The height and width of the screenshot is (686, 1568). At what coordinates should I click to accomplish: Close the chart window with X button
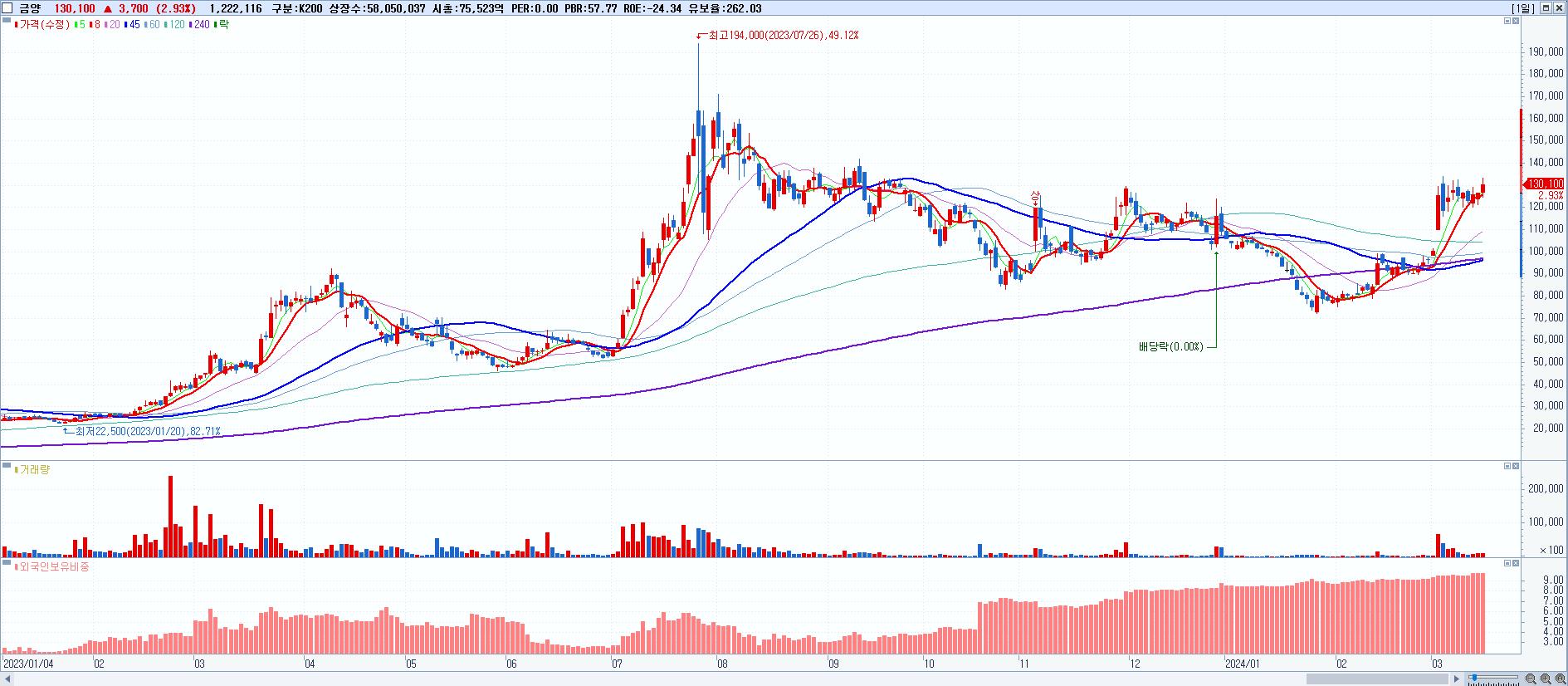click(x=1560, y=8)
